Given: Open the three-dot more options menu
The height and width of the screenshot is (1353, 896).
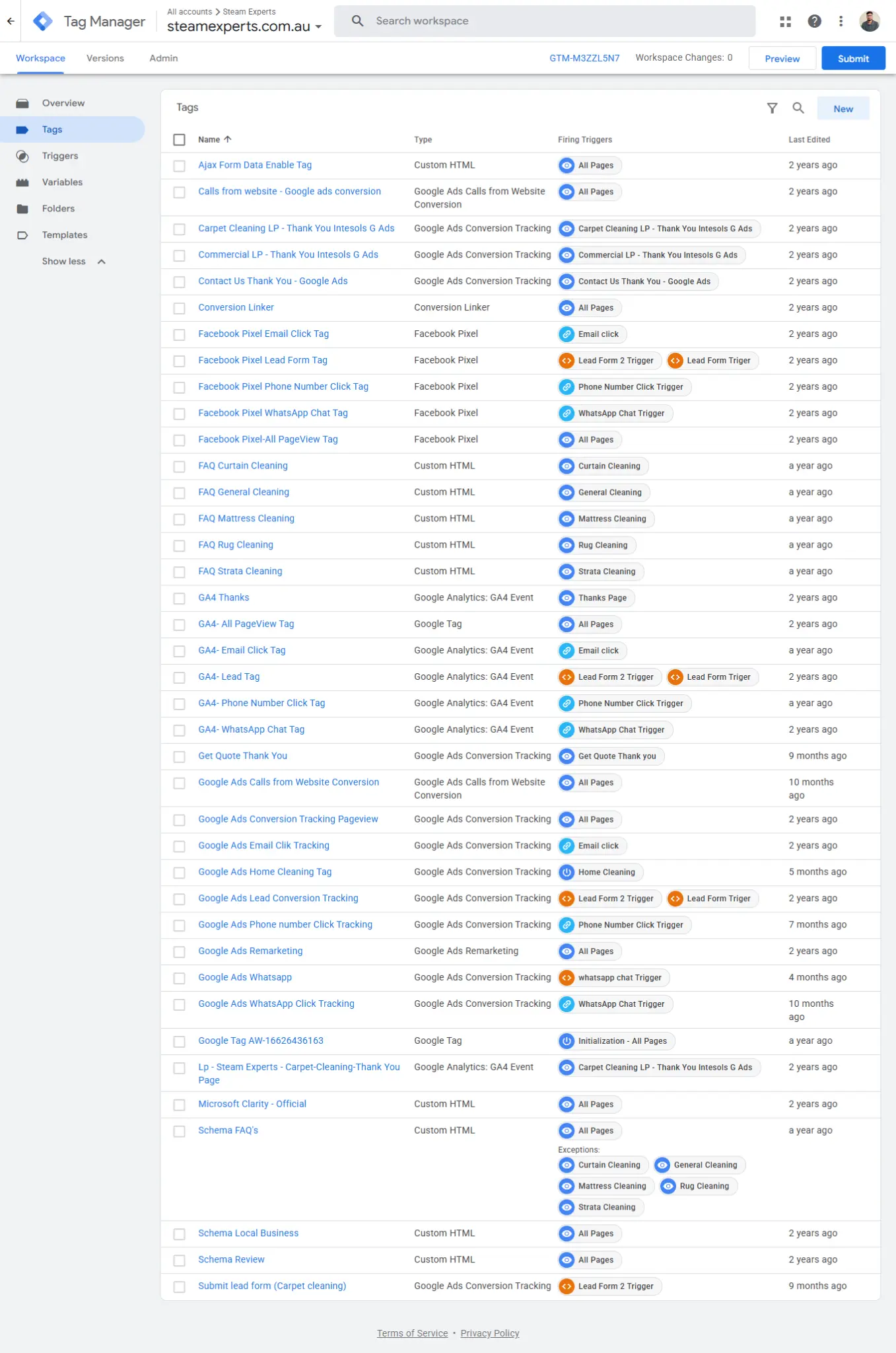Looking at the screenshot, I should point(841,21).
